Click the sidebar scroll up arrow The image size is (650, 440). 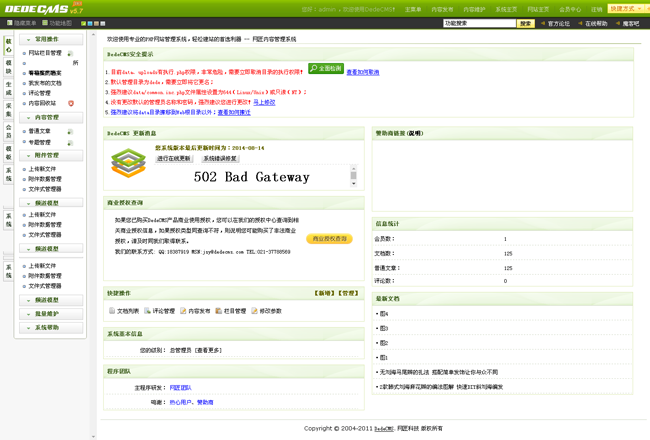(93, 35)
